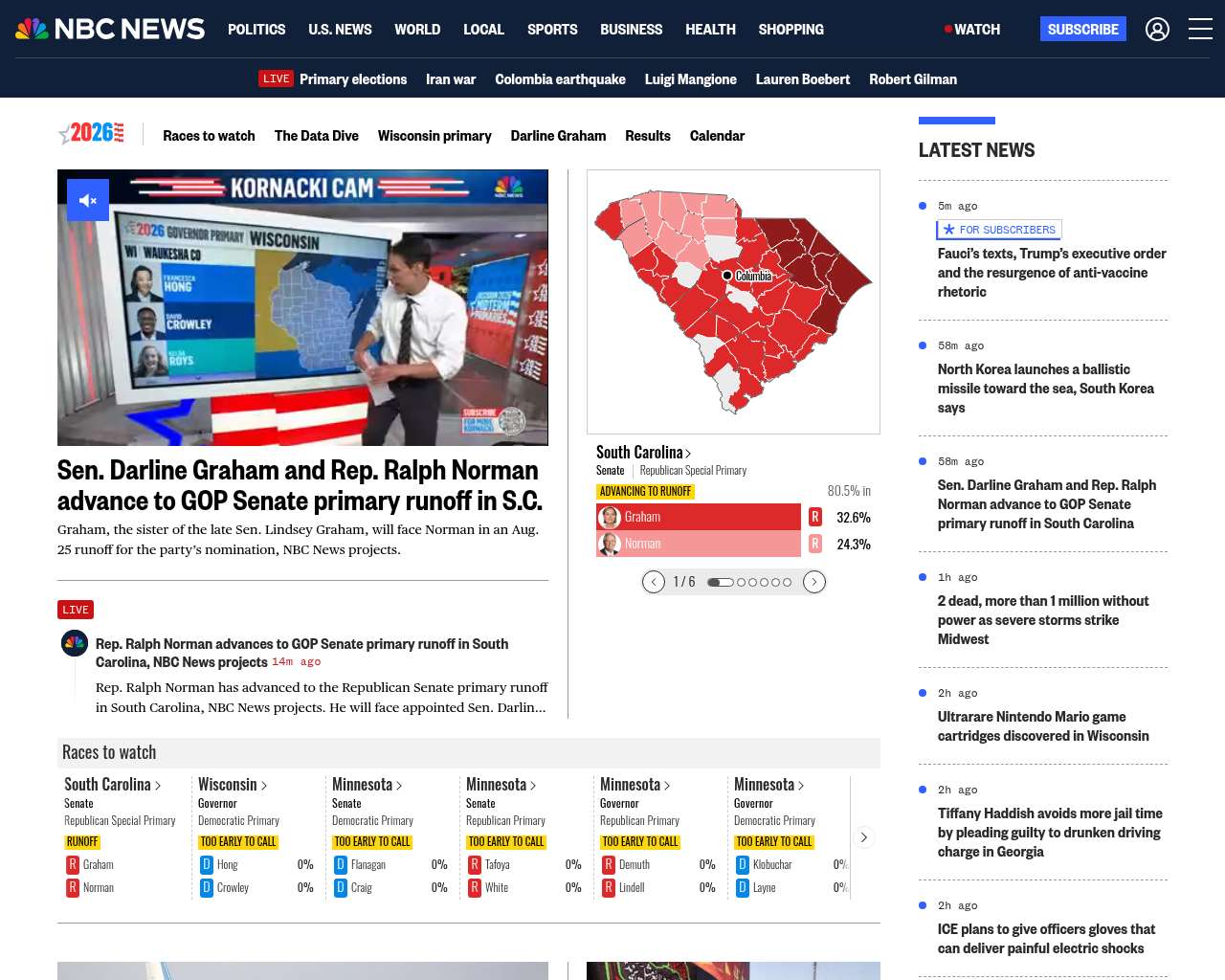Expand Wisconsin Governor race
The width and height of the screenshot is (1225, 980).
pyautogui.click(x=233, y=785)
